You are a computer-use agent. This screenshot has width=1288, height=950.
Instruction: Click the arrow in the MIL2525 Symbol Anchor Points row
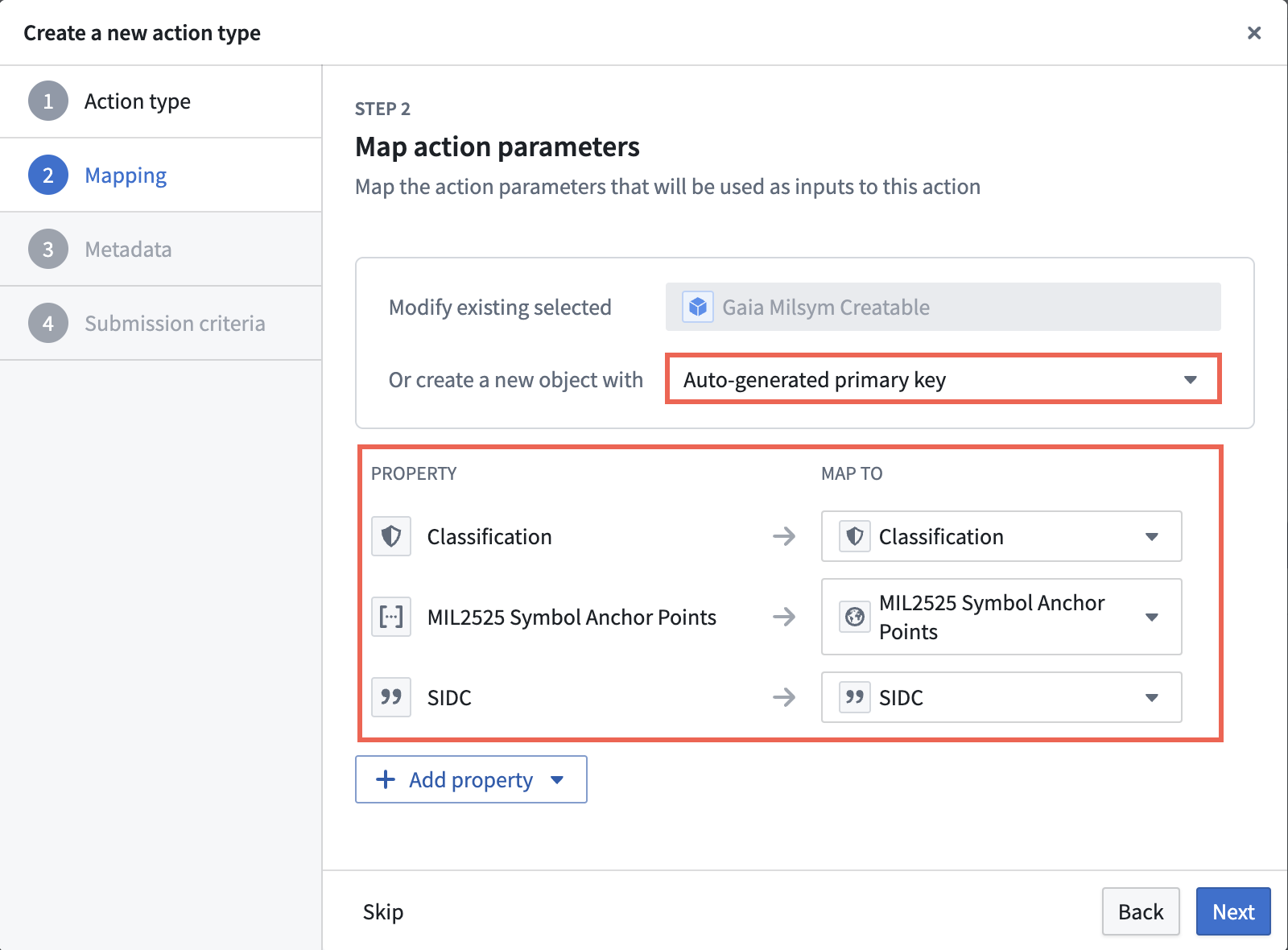(x=784, y=617)
